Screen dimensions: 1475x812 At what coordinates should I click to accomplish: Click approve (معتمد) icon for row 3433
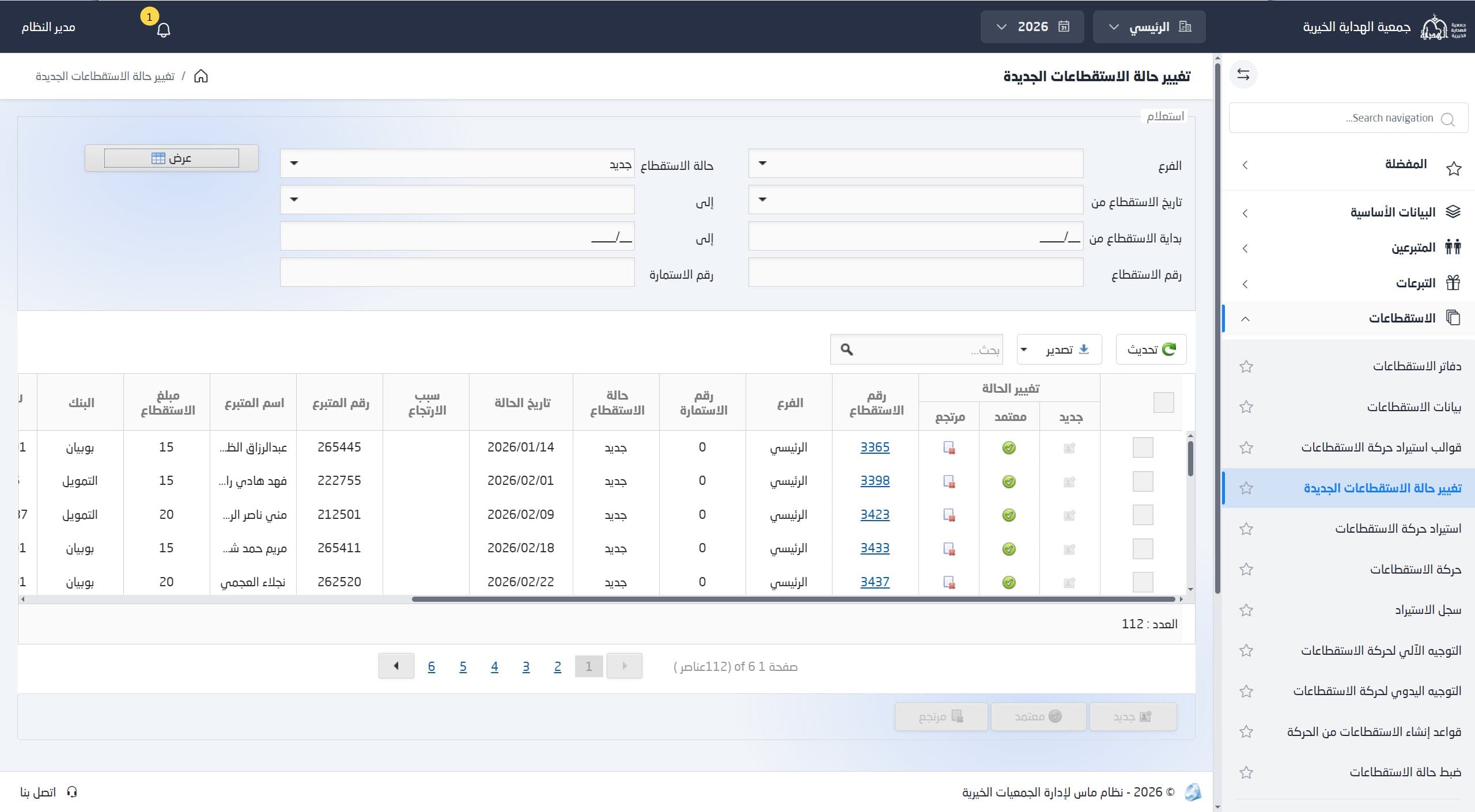pyautogui.click(x=1009, y=549)
